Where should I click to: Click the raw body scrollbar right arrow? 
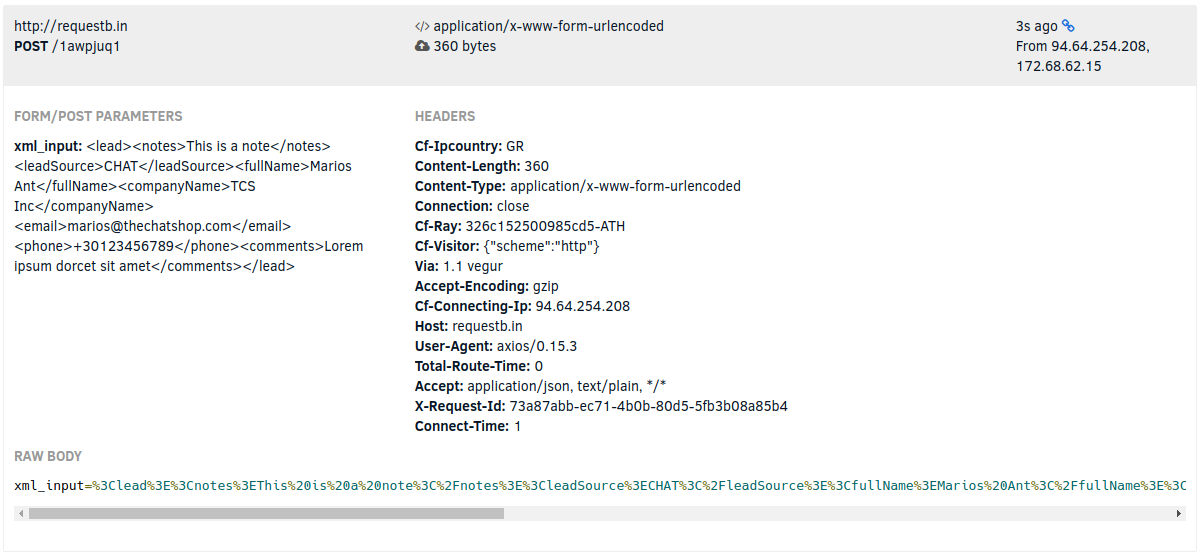[1178, 513]
